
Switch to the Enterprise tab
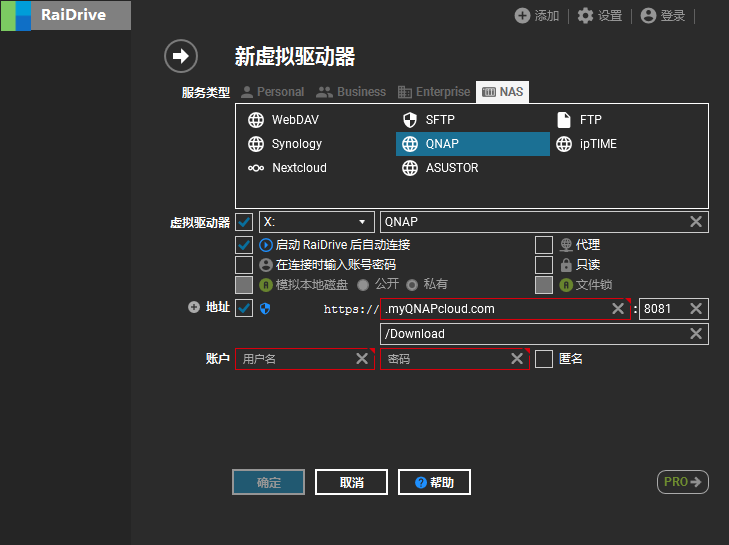(x=434, y=92)
